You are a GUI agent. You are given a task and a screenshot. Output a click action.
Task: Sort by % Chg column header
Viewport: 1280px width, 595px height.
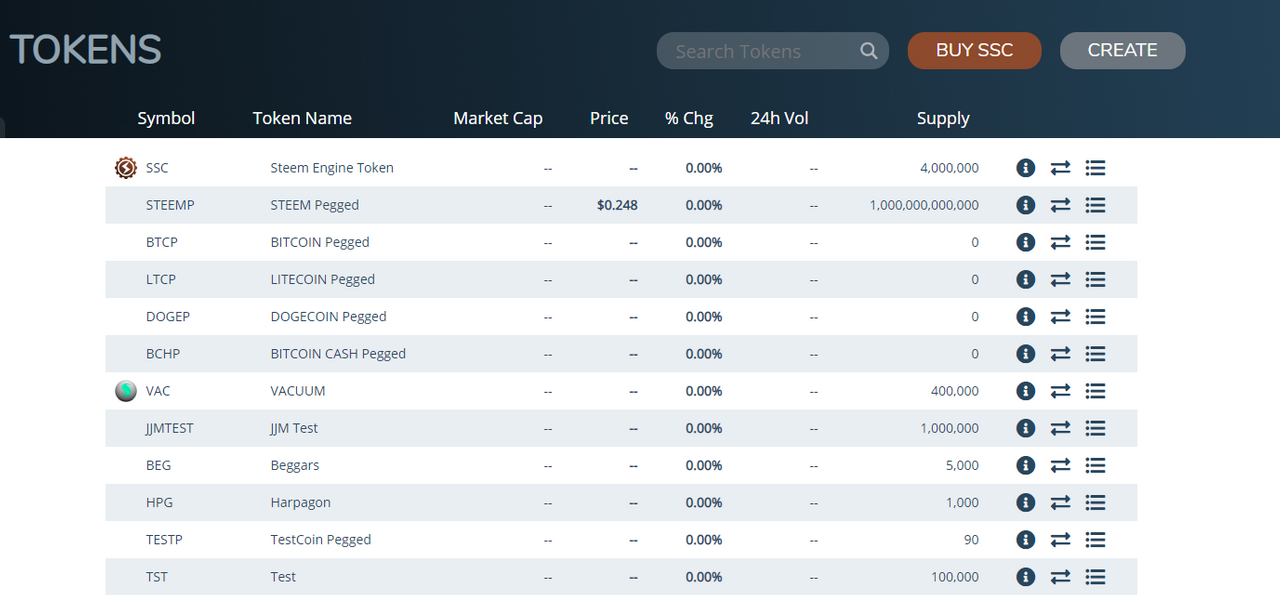pos(689,118)
